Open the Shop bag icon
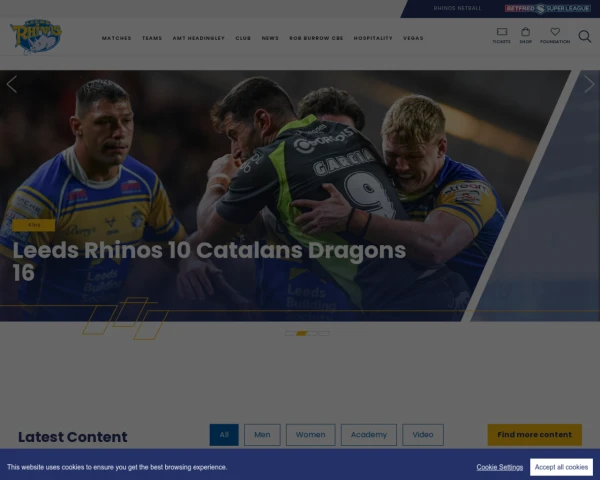The width and height of the screenshot is (600, 480). coord(525,32)
